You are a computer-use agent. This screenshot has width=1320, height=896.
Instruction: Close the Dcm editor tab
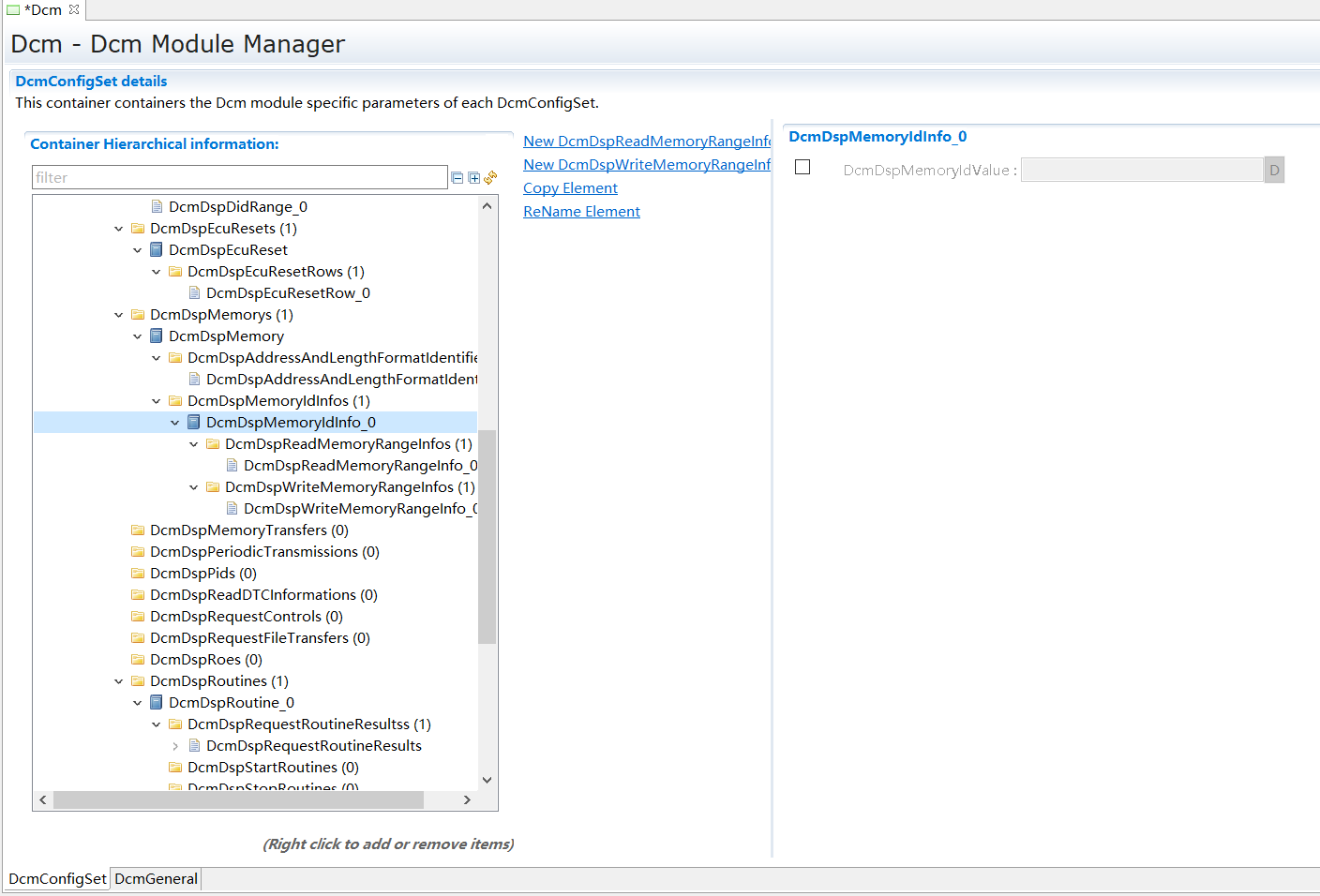point(74,9)
